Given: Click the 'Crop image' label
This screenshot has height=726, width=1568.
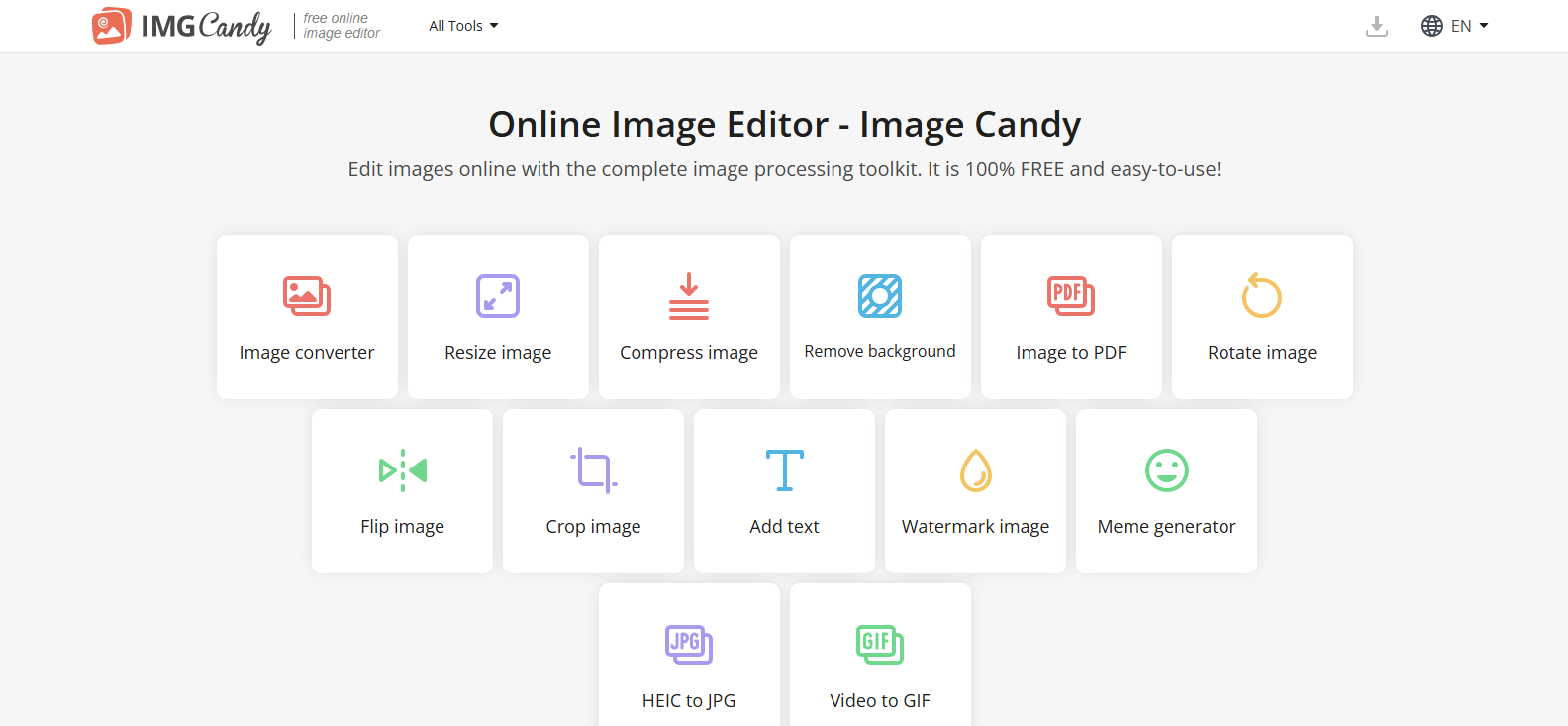Looking at the screenshot, I should (594, 527).
